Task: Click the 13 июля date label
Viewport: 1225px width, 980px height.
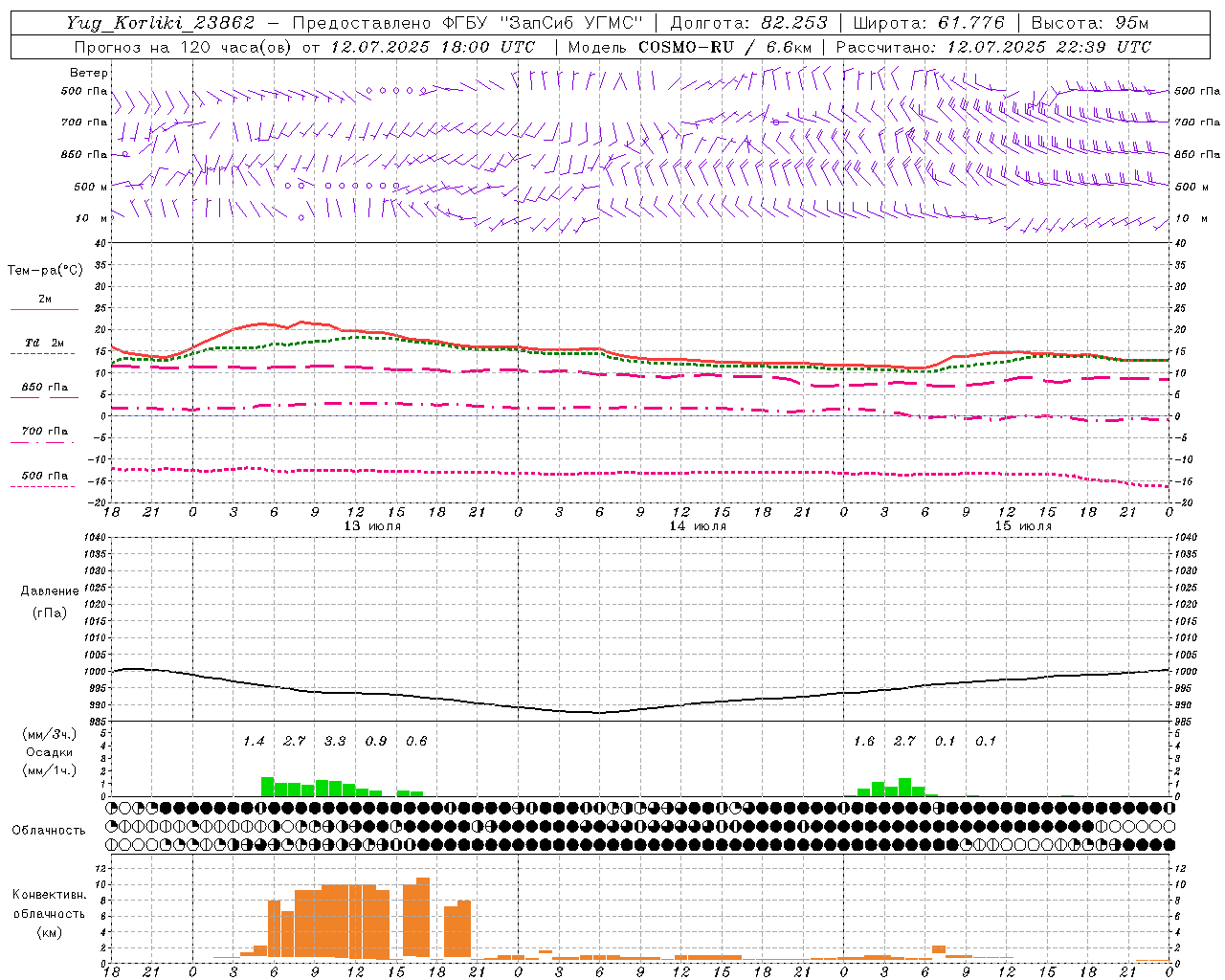Action: (x=372, y=526)
